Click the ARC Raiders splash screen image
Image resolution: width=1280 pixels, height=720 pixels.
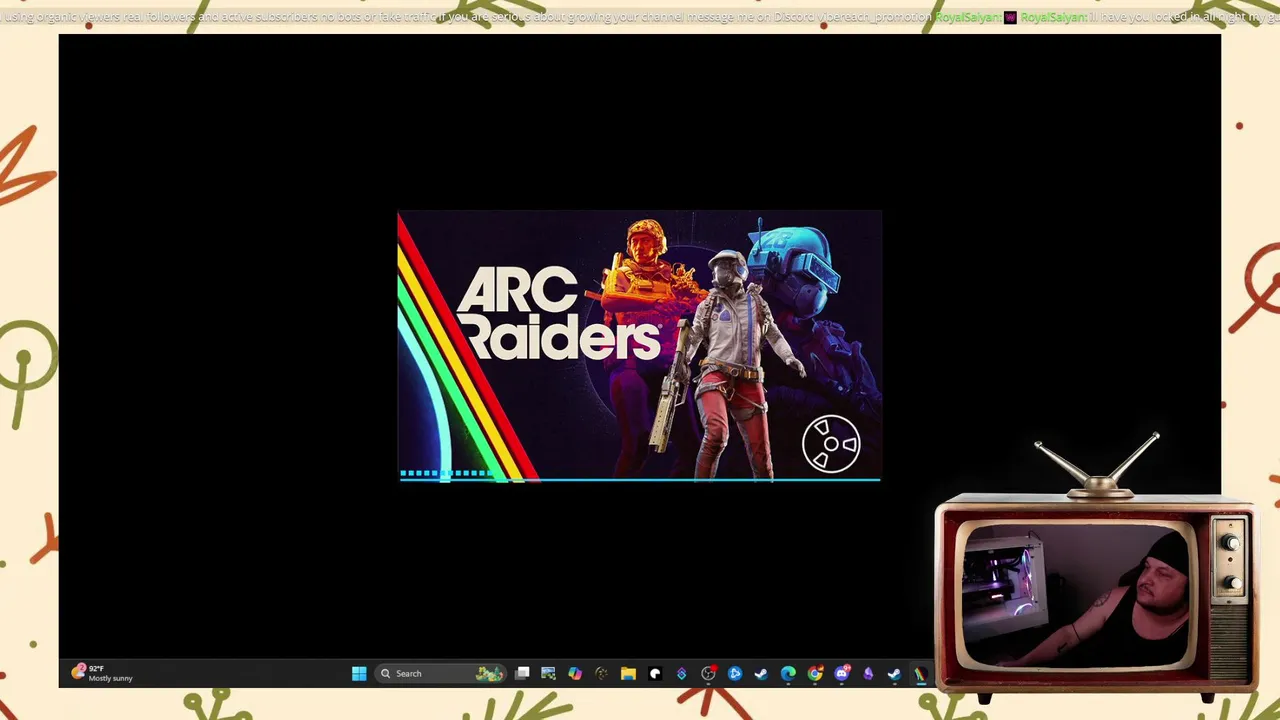click(640, 346)
